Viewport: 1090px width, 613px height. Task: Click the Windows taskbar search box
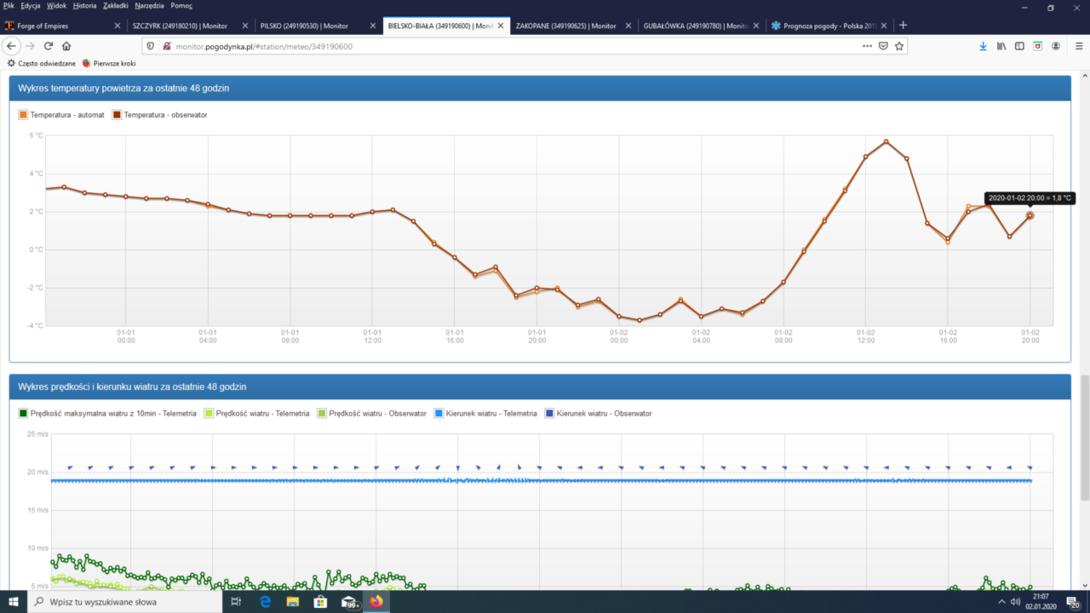125,602
